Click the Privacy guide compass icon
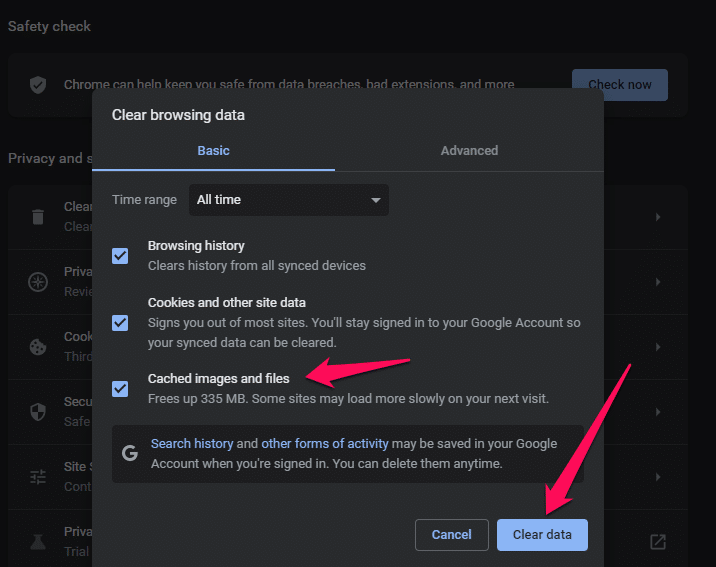The width and height of the screenshot is (716, 567). point(38,282)
